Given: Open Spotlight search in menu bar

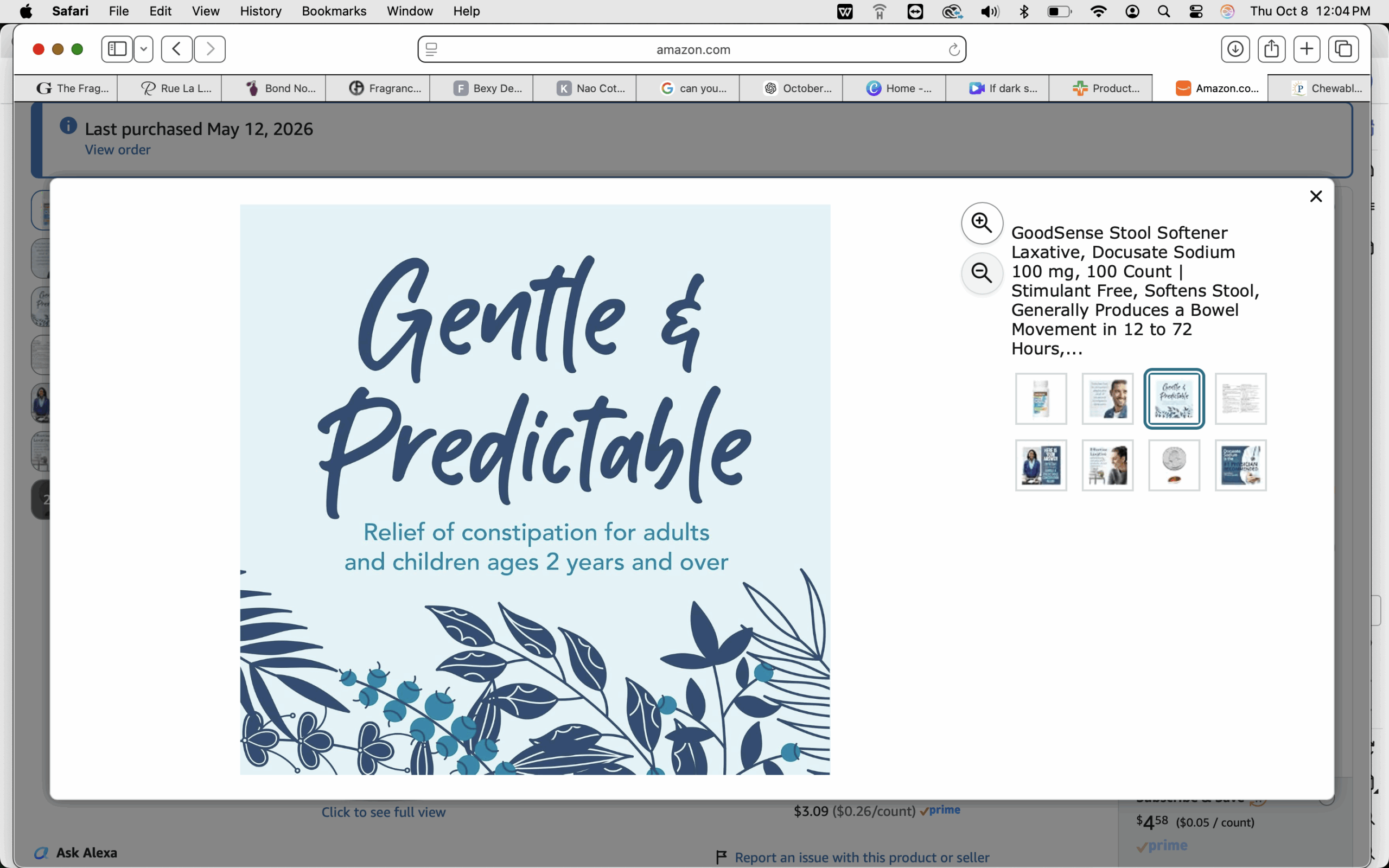Looking at the screenshot, I should 1163,11.
